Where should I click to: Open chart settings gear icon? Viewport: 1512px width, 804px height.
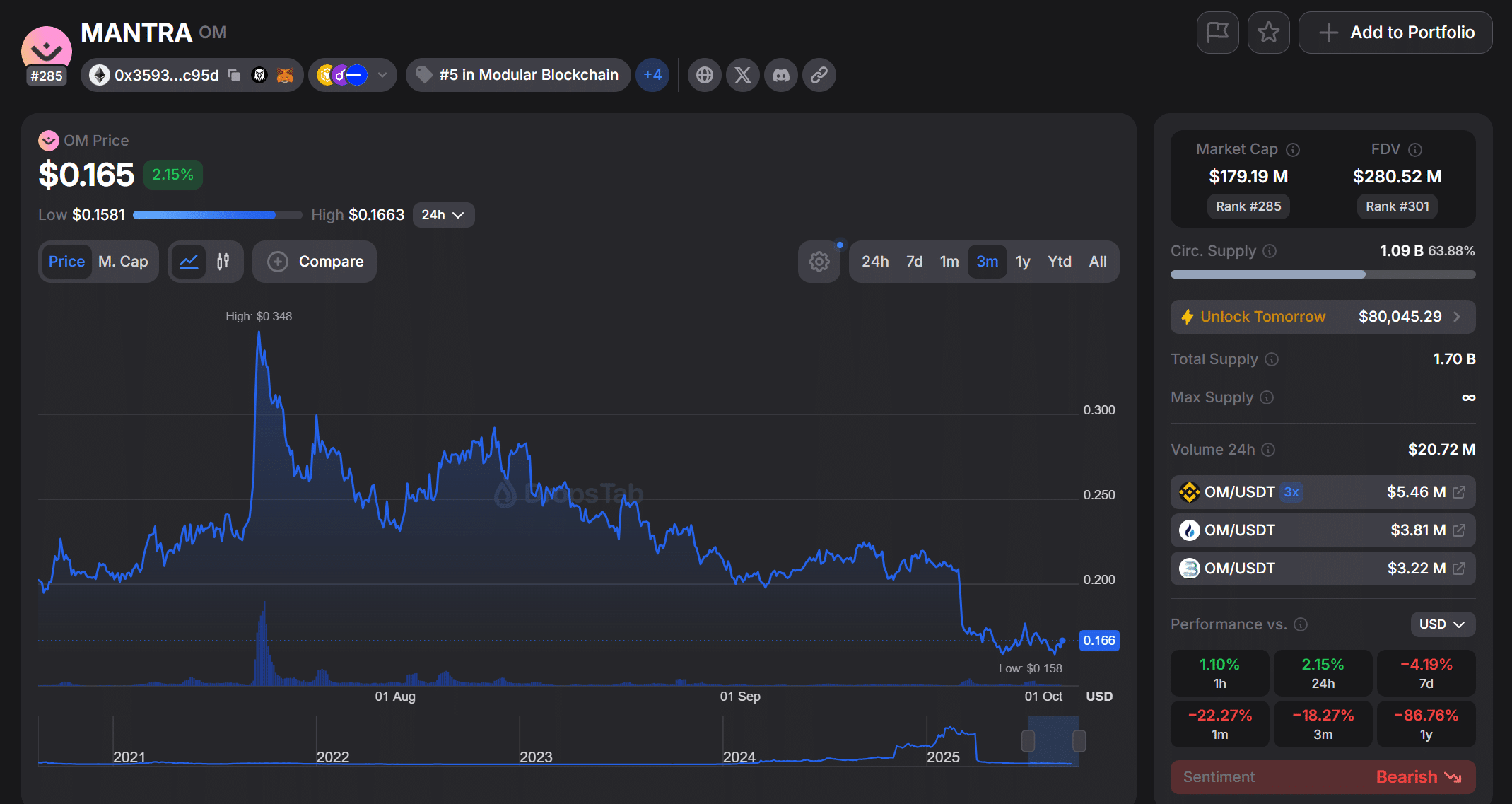[x=819, y=262]
